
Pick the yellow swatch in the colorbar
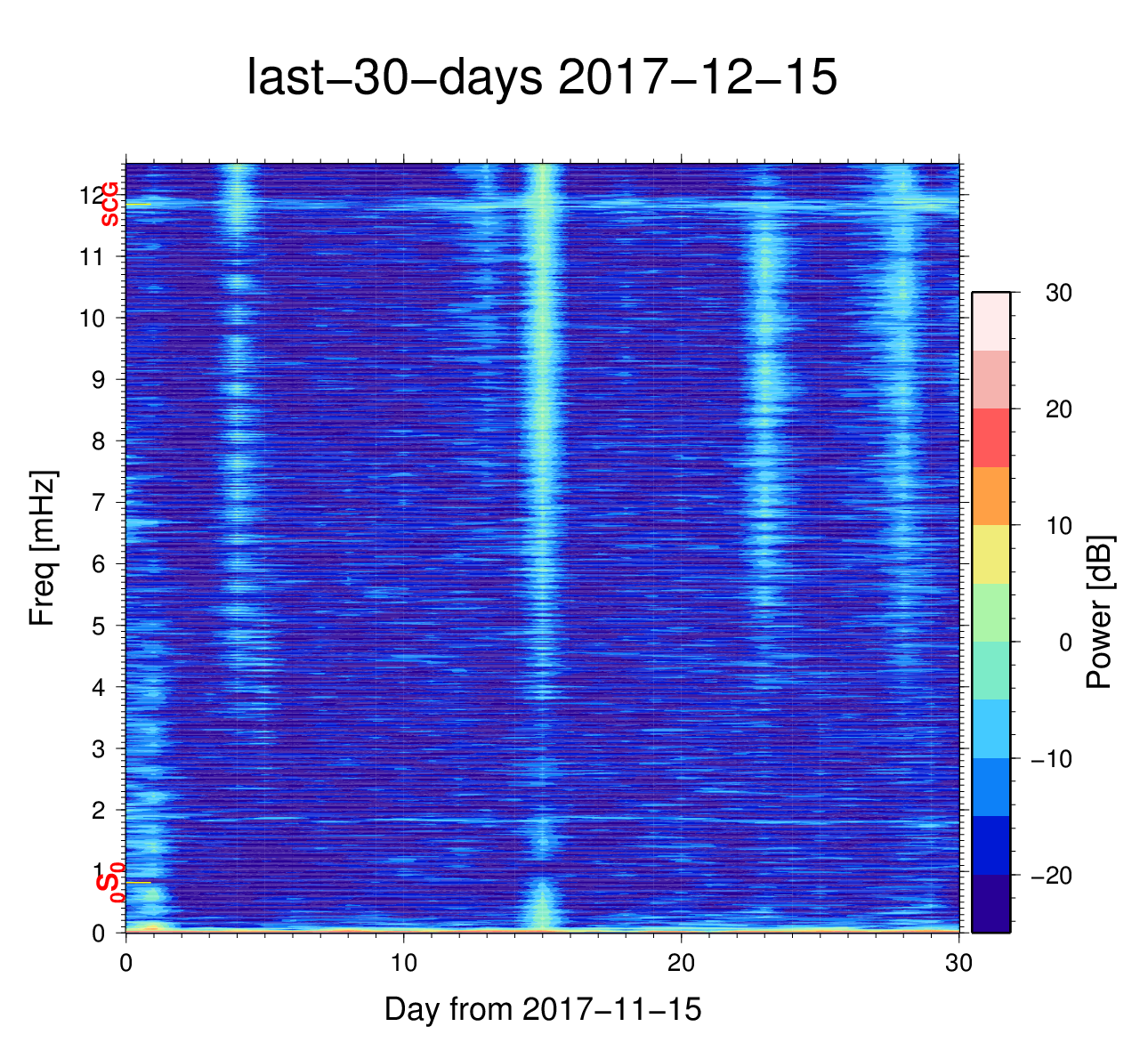coord(990,554)
